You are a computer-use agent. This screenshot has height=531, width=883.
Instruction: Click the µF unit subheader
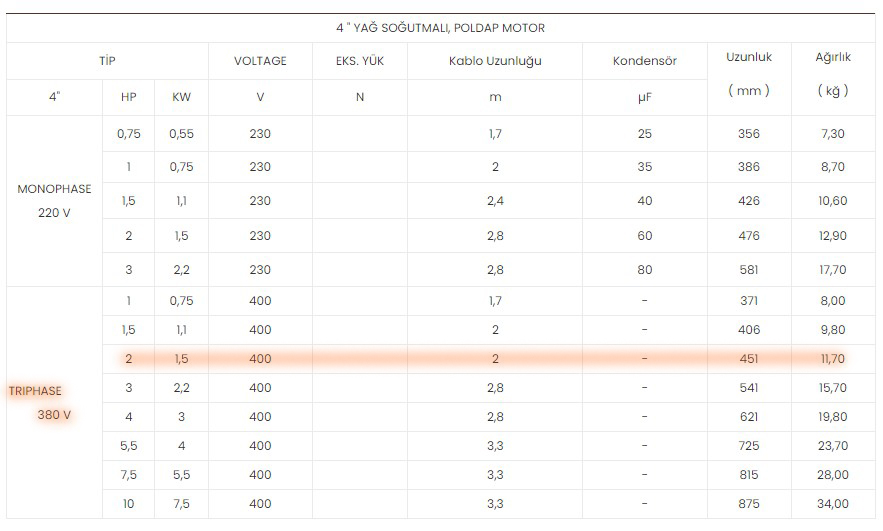pyautogui.click(x=645, y=97)
